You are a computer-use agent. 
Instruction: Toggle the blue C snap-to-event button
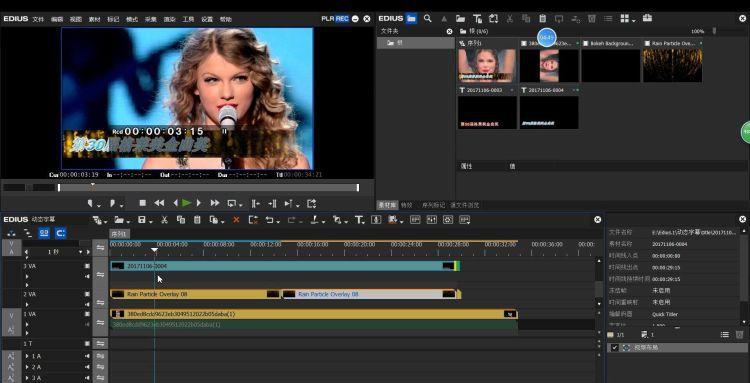(60, 233)
